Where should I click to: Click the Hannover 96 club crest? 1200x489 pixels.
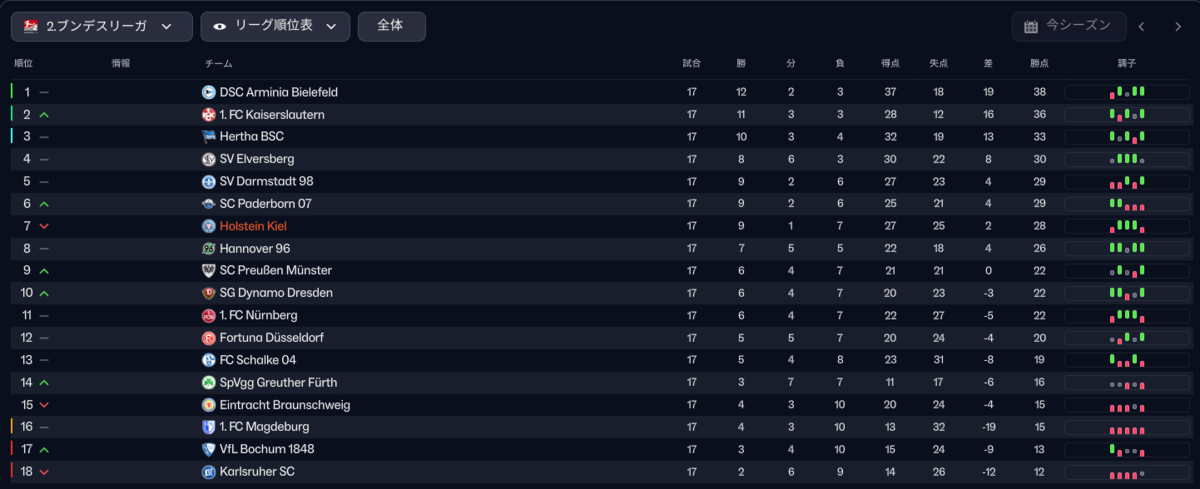click(x=209, y=248)
